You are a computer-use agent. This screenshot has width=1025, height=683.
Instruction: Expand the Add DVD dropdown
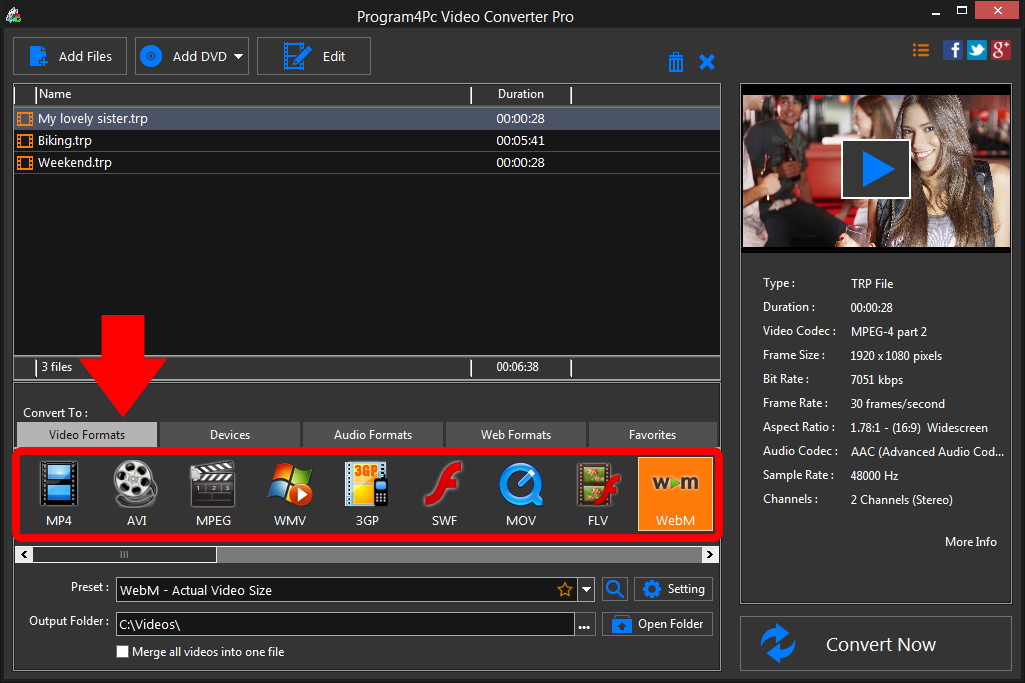(238, 56)
